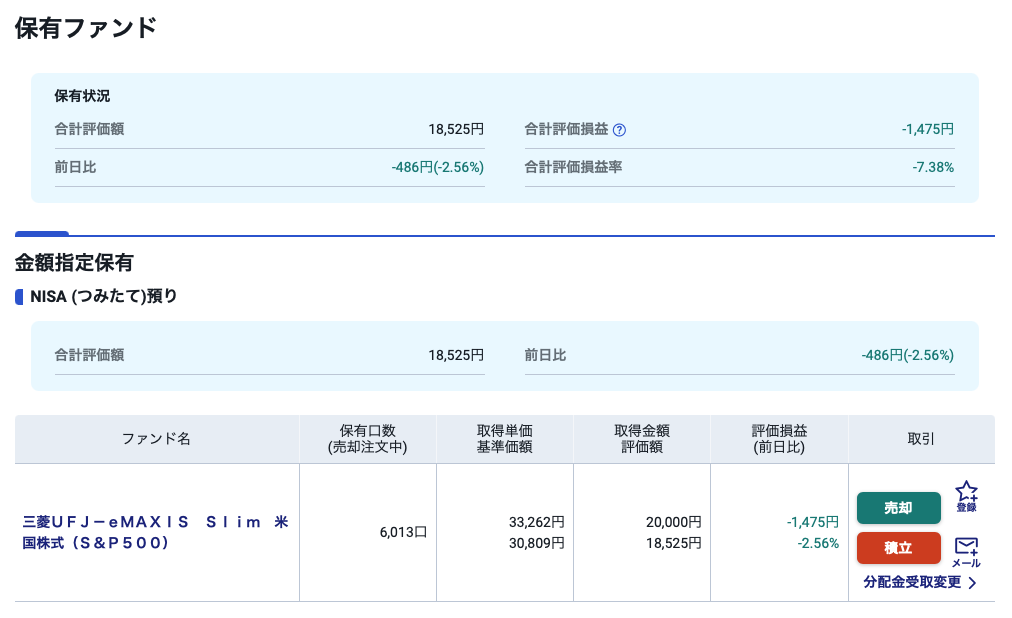
Task: Click the 金額指定保有 section heading
Action: [74, 263]
